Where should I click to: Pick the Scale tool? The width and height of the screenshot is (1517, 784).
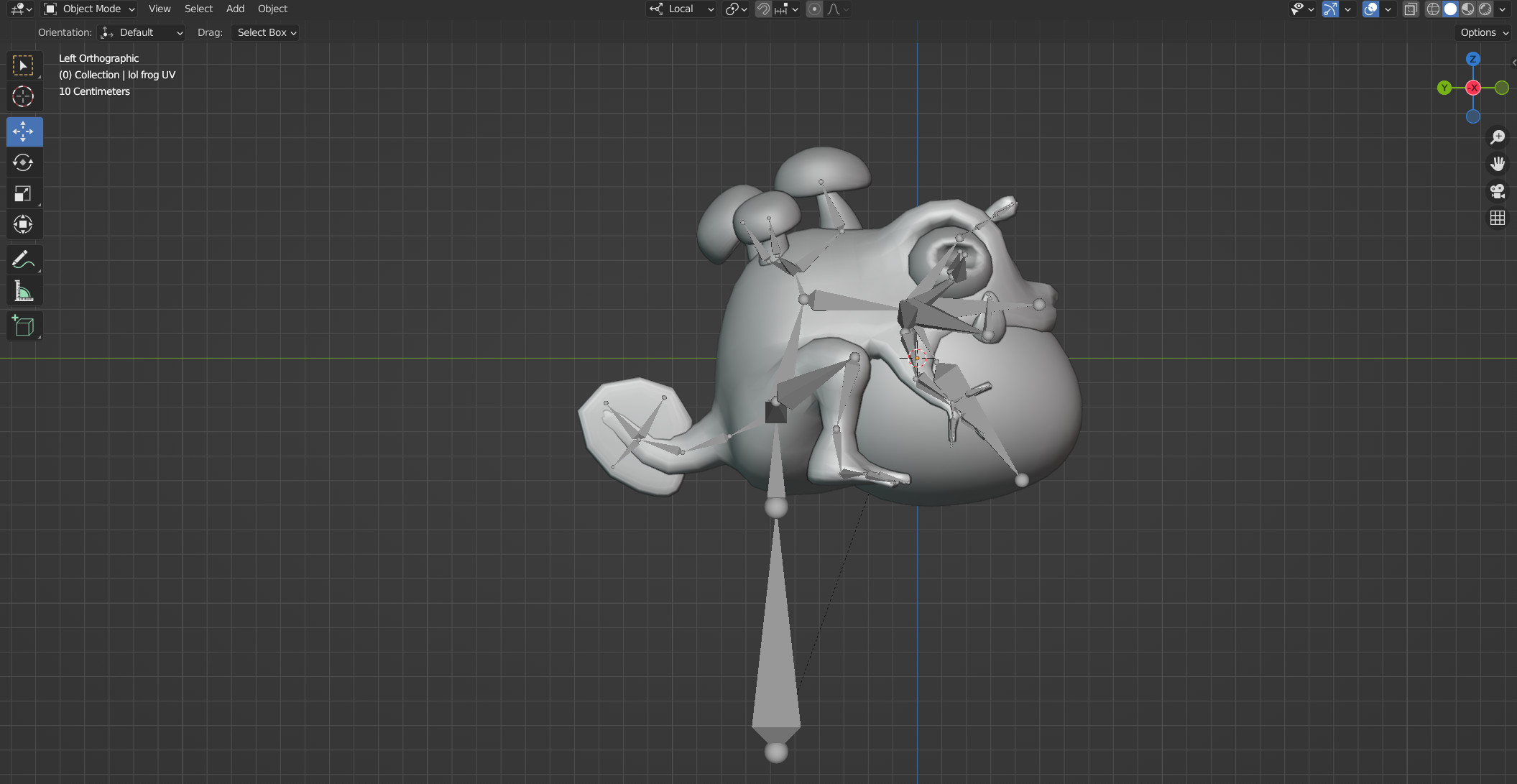coord(24,193)
